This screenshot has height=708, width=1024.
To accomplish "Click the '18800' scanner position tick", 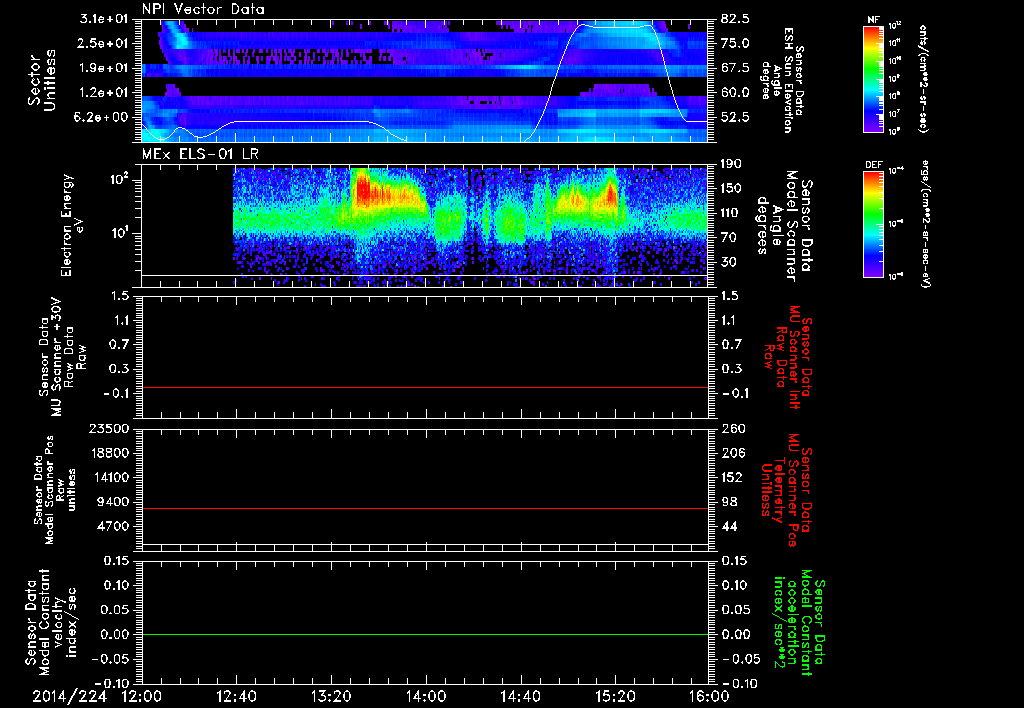I will point(112,453).
